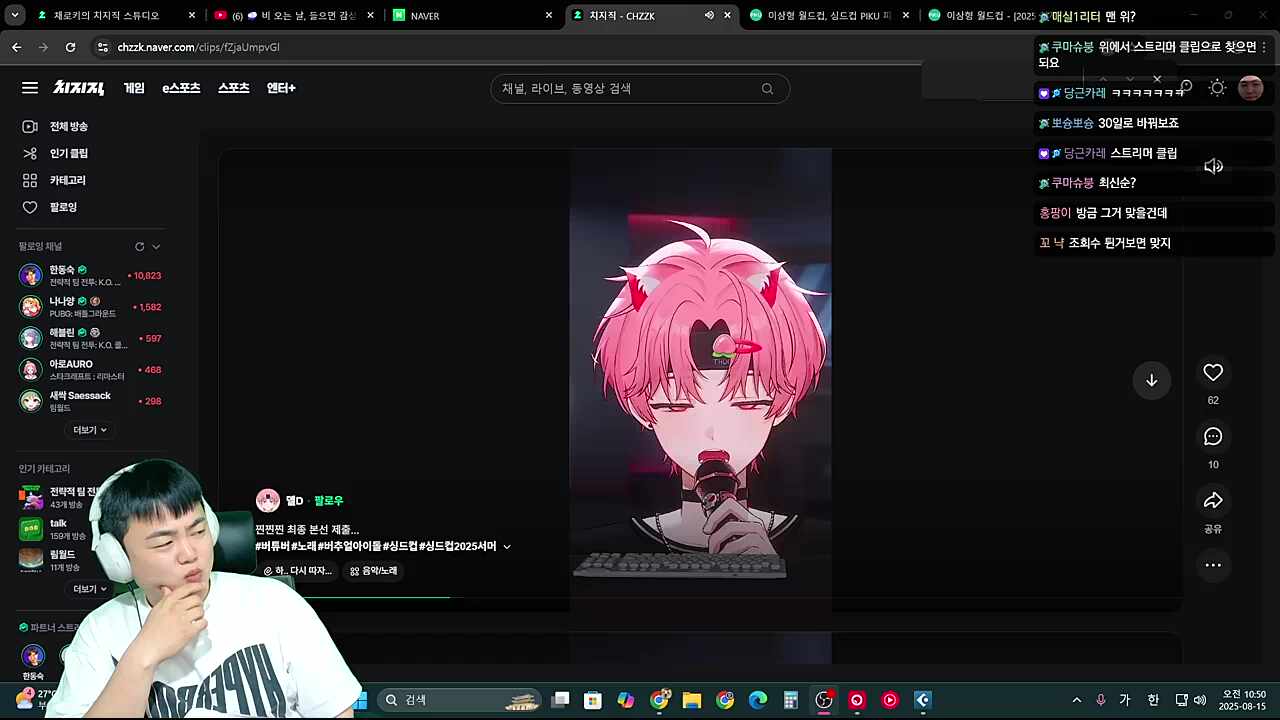Click the browser forward arrow
Image resolution: width=1280 pixels, height=720 pixels.
(x=43, y=47)
